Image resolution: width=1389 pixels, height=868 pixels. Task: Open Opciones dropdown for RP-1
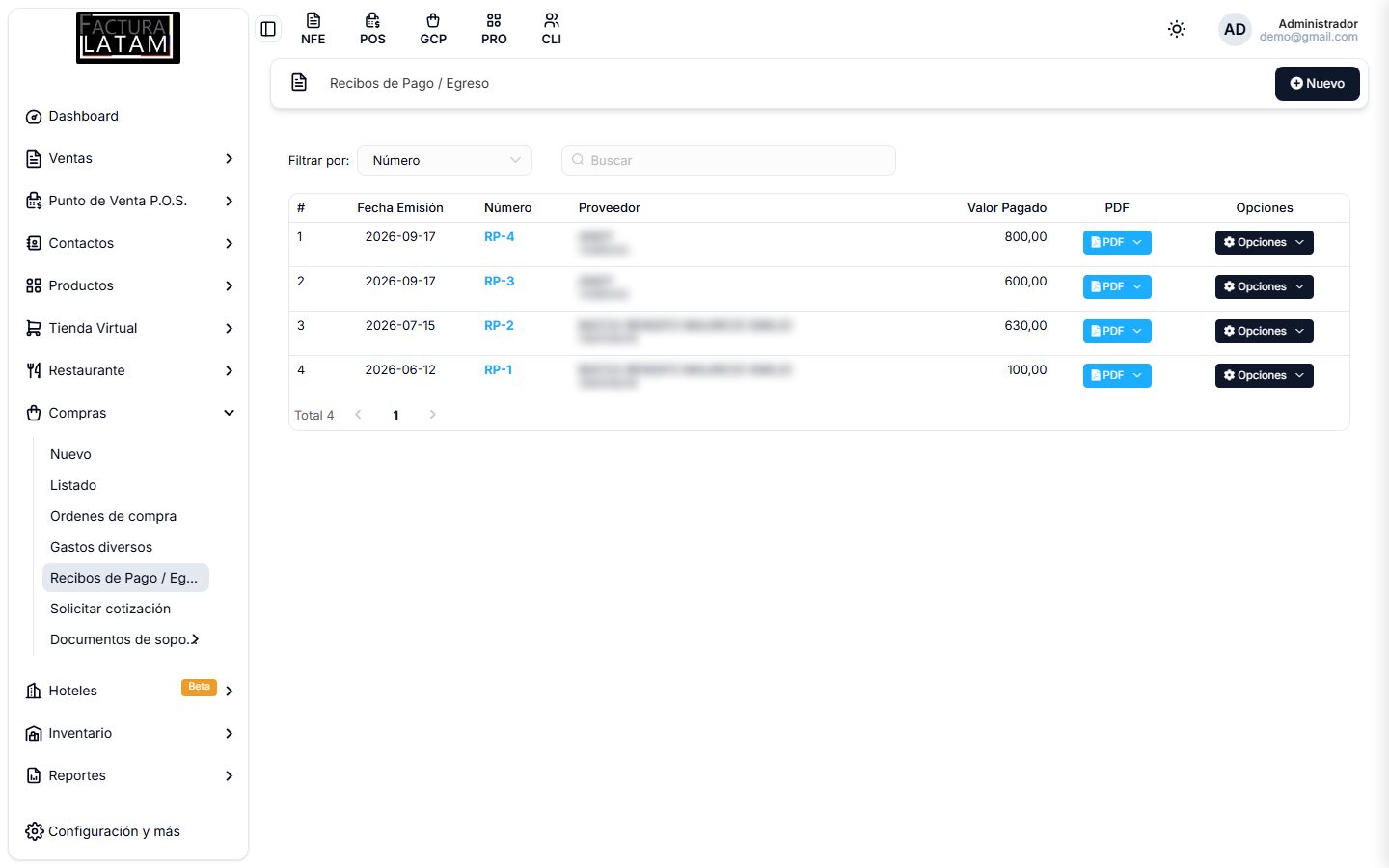(x=1264, y=375)
